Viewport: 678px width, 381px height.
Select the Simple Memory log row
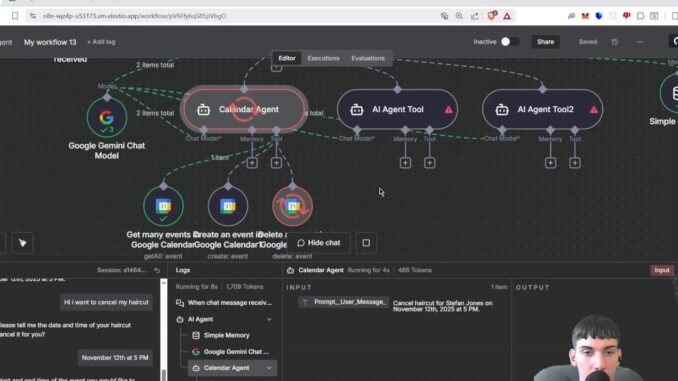click(x=227, y=336)
